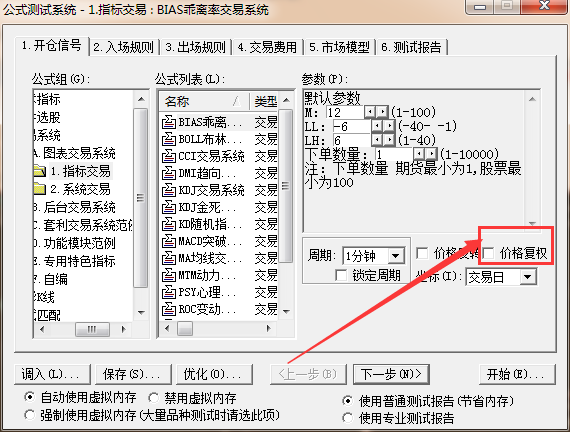Click the DMI趋向 formula icon

tap(169, 173)
